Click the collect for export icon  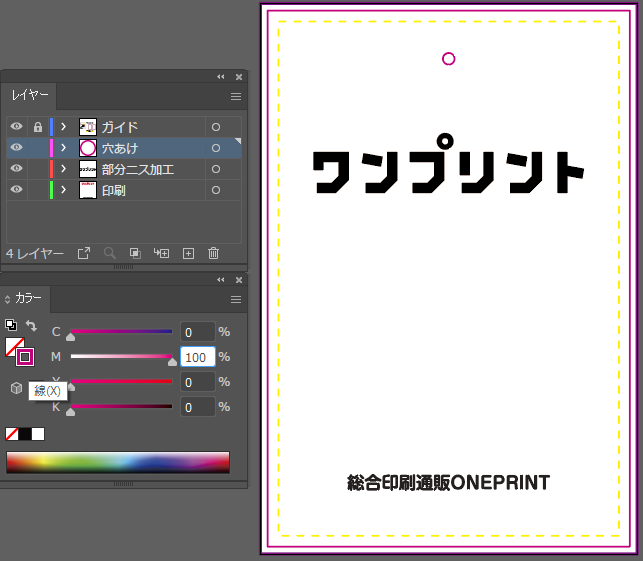pyautogui.click(x=84, y=254)
